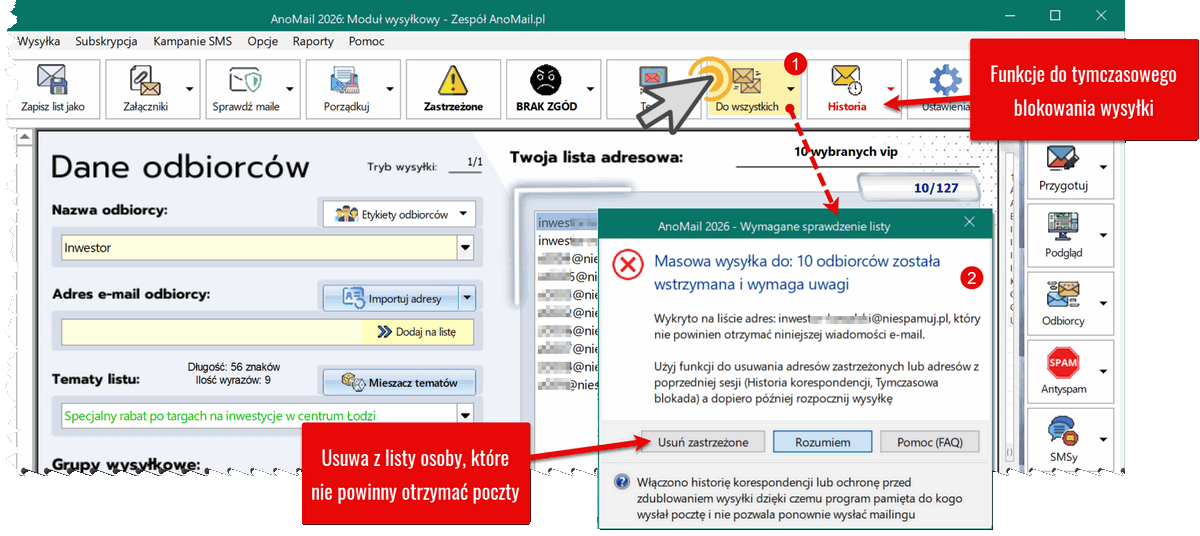Expand the Historia dropdown arrow
1200x536 pixels.
point(892,88)
